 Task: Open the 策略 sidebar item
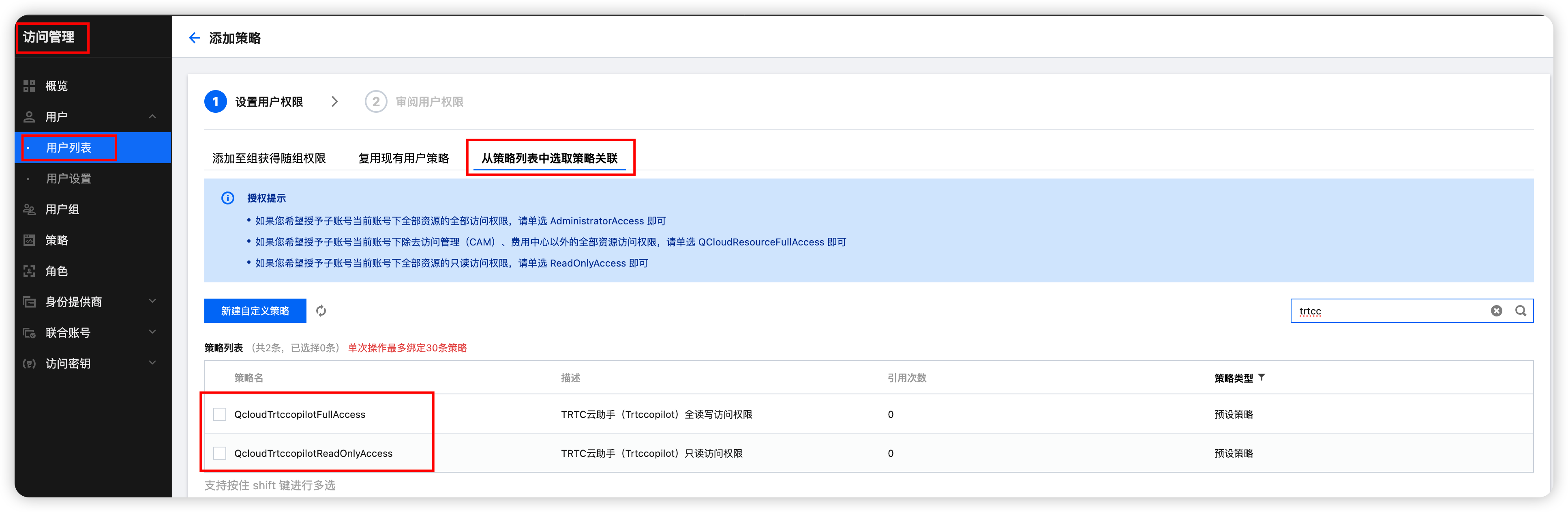(x=57, y=240)
